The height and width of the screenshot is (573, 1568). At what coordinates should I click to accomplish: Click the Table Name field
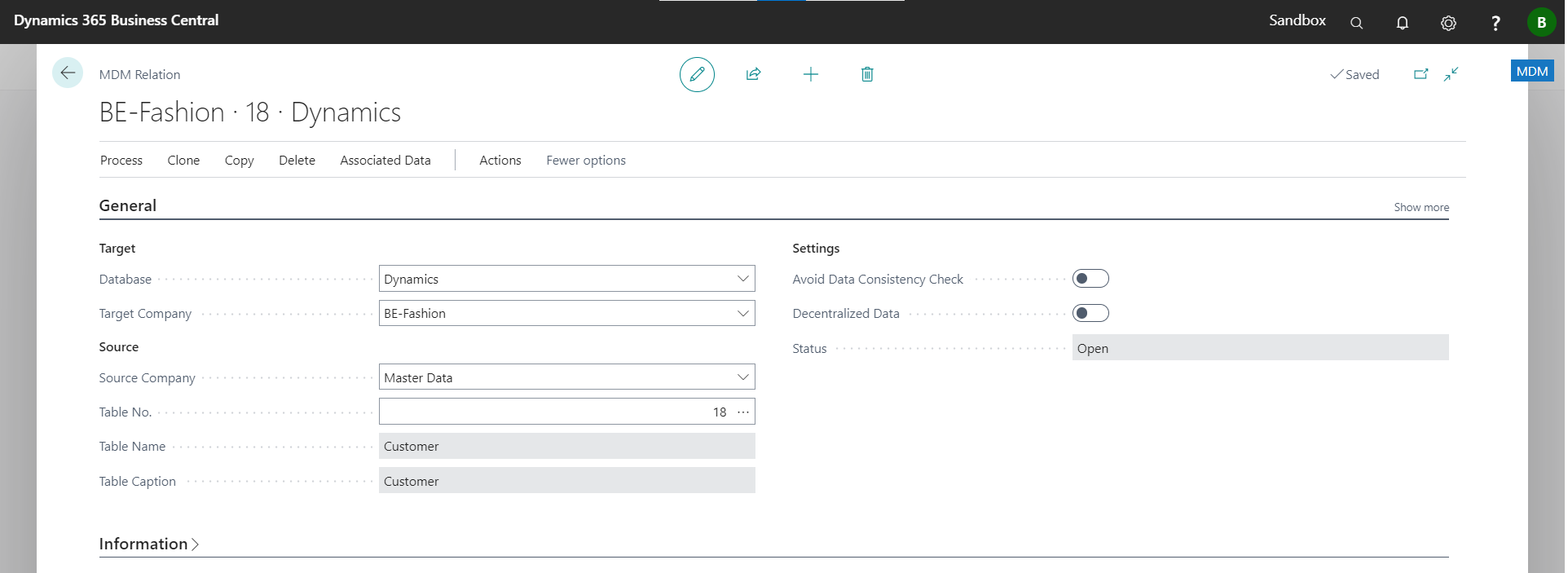coord(566,446)
